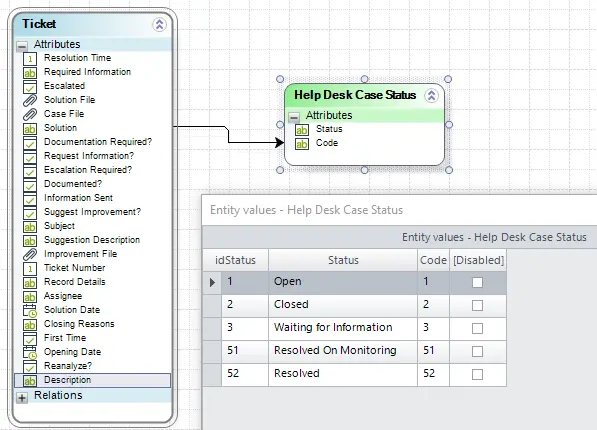Click the boolean icon beside Suggest Improvement?
The width and height of the screenshot is (597, 430).
pyautogui.click(x=30, y=213)
